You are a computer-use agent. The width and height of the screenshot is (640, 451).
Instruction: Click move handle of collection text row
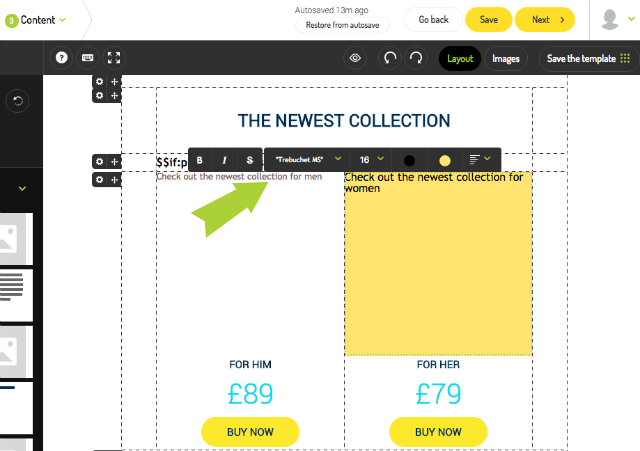coord(114,180)
